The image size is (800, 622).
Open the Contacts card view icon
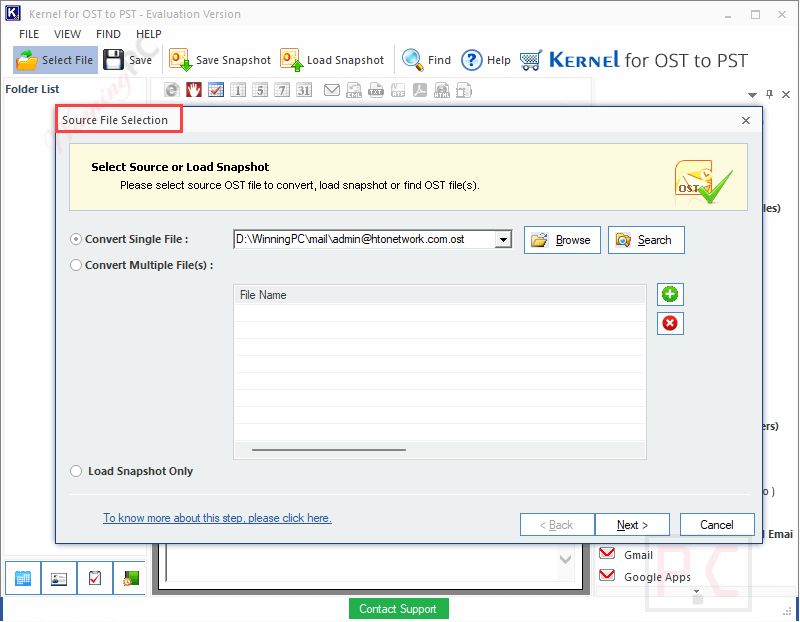coord(59,578)
